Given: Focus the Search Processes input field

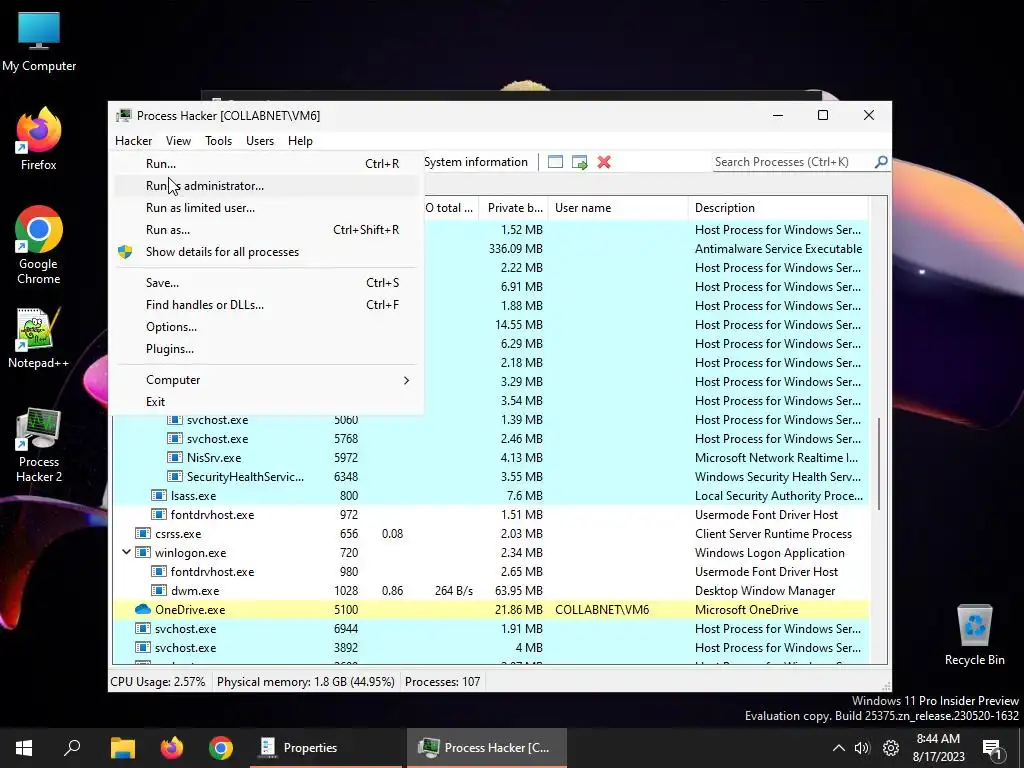Looking at the screenshot, I should click(x=793, y=162).
